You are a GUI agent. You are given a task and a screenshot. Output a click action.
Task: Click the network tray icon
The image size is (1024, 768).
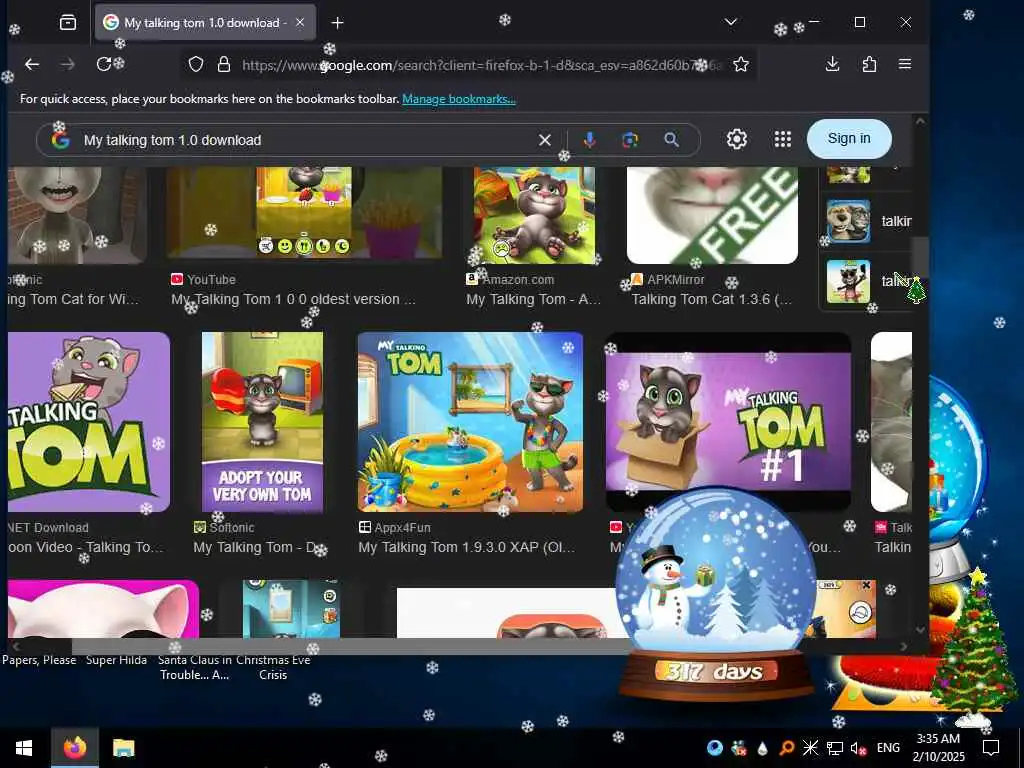835,748
